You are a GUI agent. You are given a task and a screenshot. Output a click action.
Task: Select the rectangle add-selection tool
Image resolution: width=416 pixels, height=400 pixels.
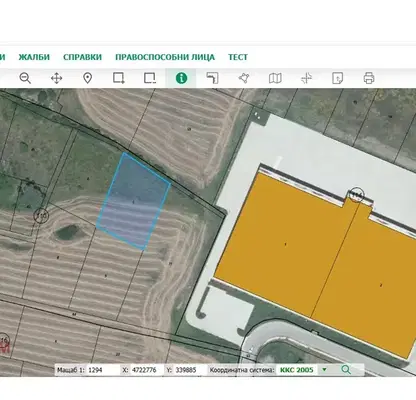click(119, 78)
